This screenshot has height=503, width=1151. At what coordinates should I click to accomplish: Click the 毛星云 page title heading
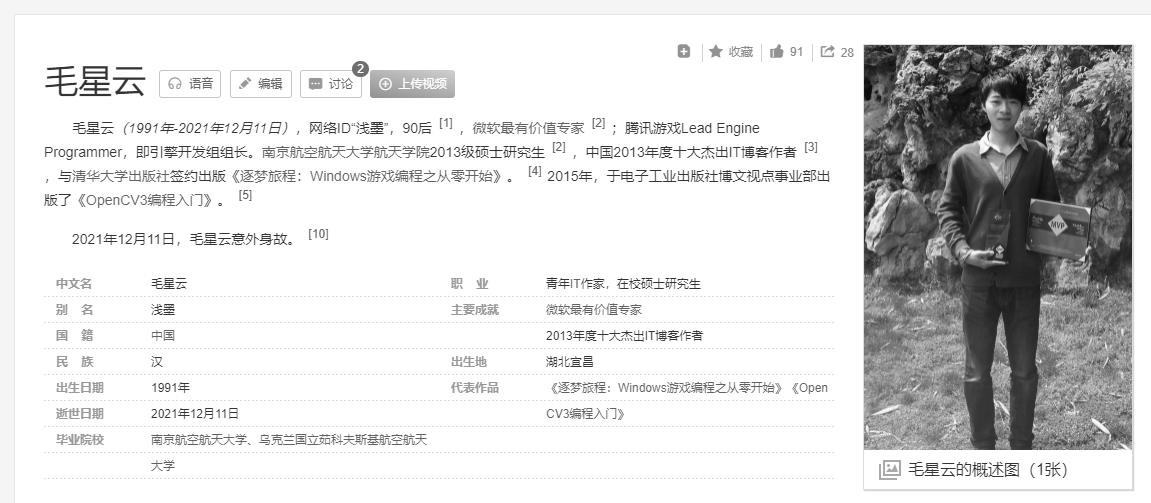click(x=95, y=82)
